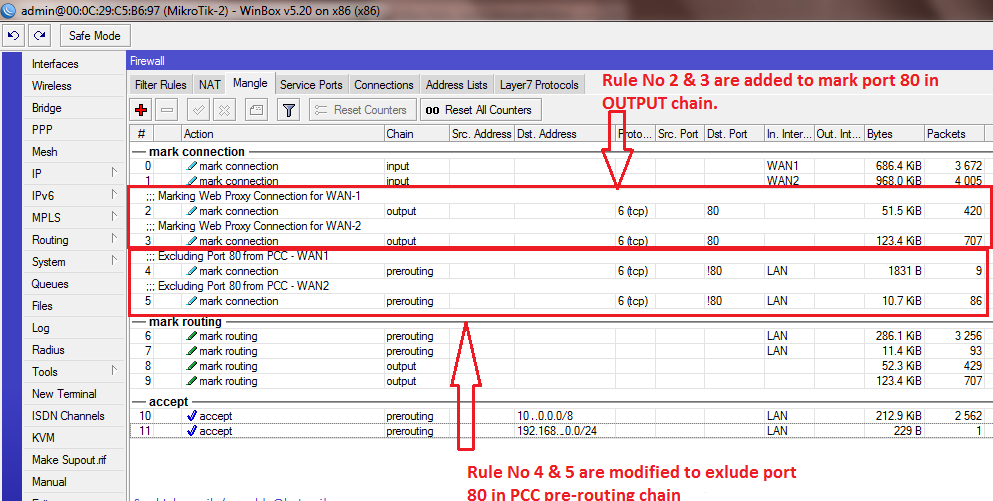Image resolution: width=993 pixels, height=501 pixels.
Task: Click the Undo arrow icon
Action: (x=14, y=35)
